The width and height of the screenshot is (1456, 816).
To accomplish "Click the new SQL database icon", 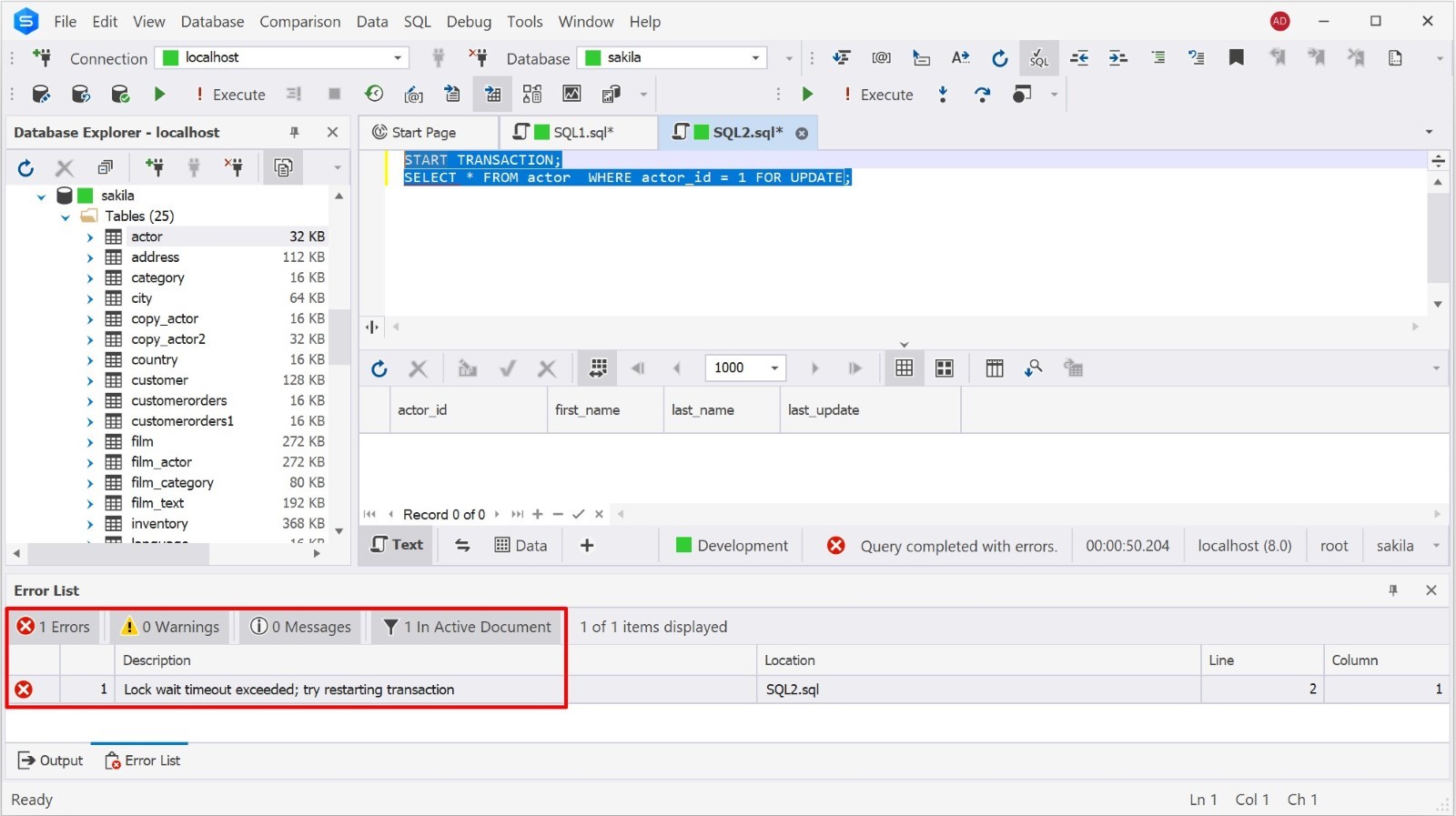I will click(41, 94).
